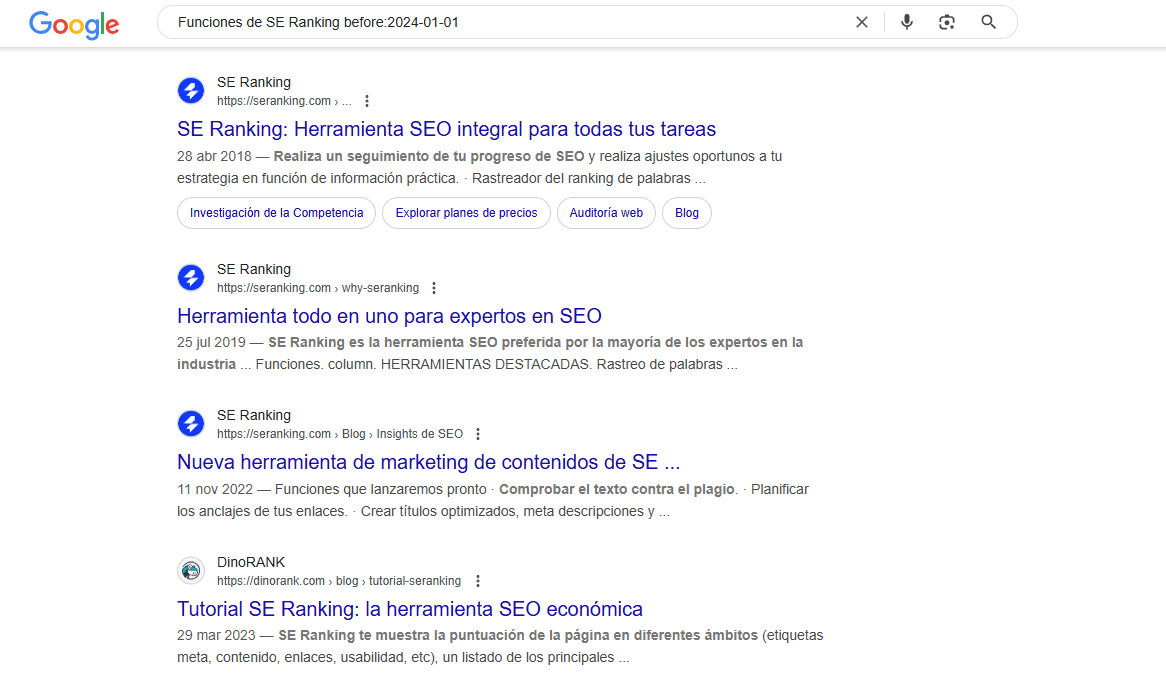The width and height of the screenshot is (1166, 676).
Task: Open 'Herramienta todo en uno para expertos' result
Action: point(389,316)
